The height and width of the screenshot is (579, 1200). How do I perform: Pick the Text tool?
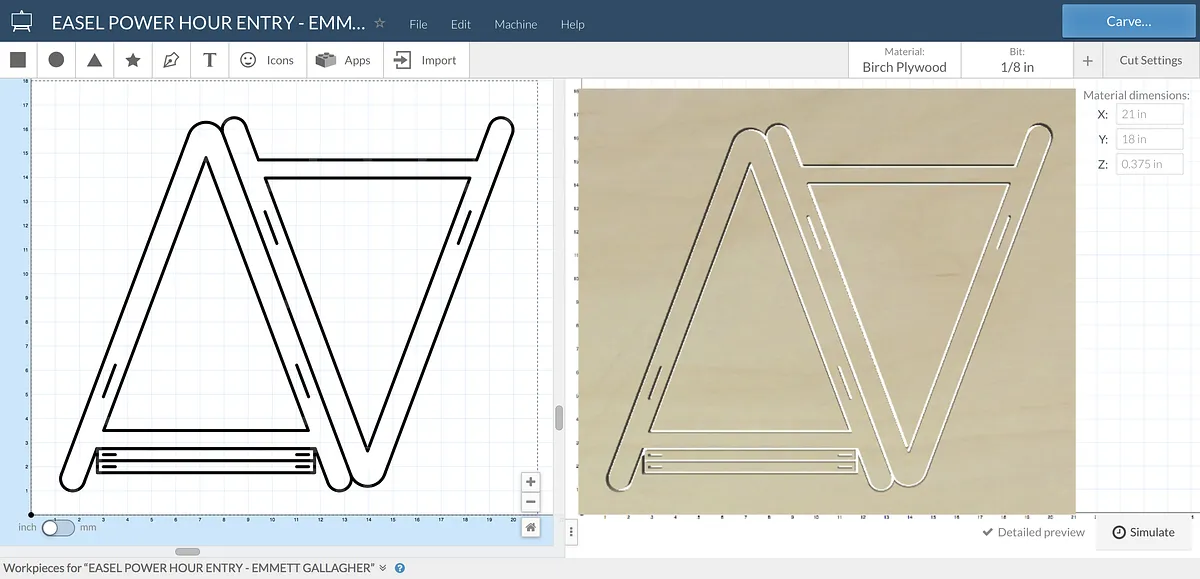[209, 60]
